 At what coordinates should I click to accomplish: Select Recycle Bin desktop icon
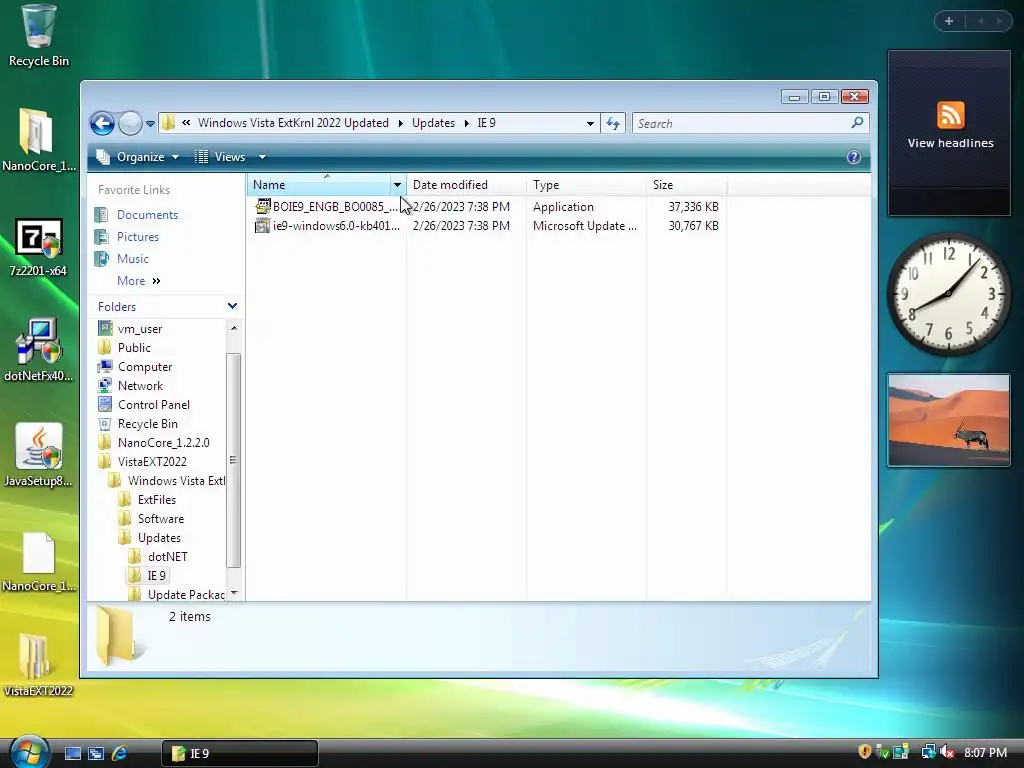coord(39,36)
